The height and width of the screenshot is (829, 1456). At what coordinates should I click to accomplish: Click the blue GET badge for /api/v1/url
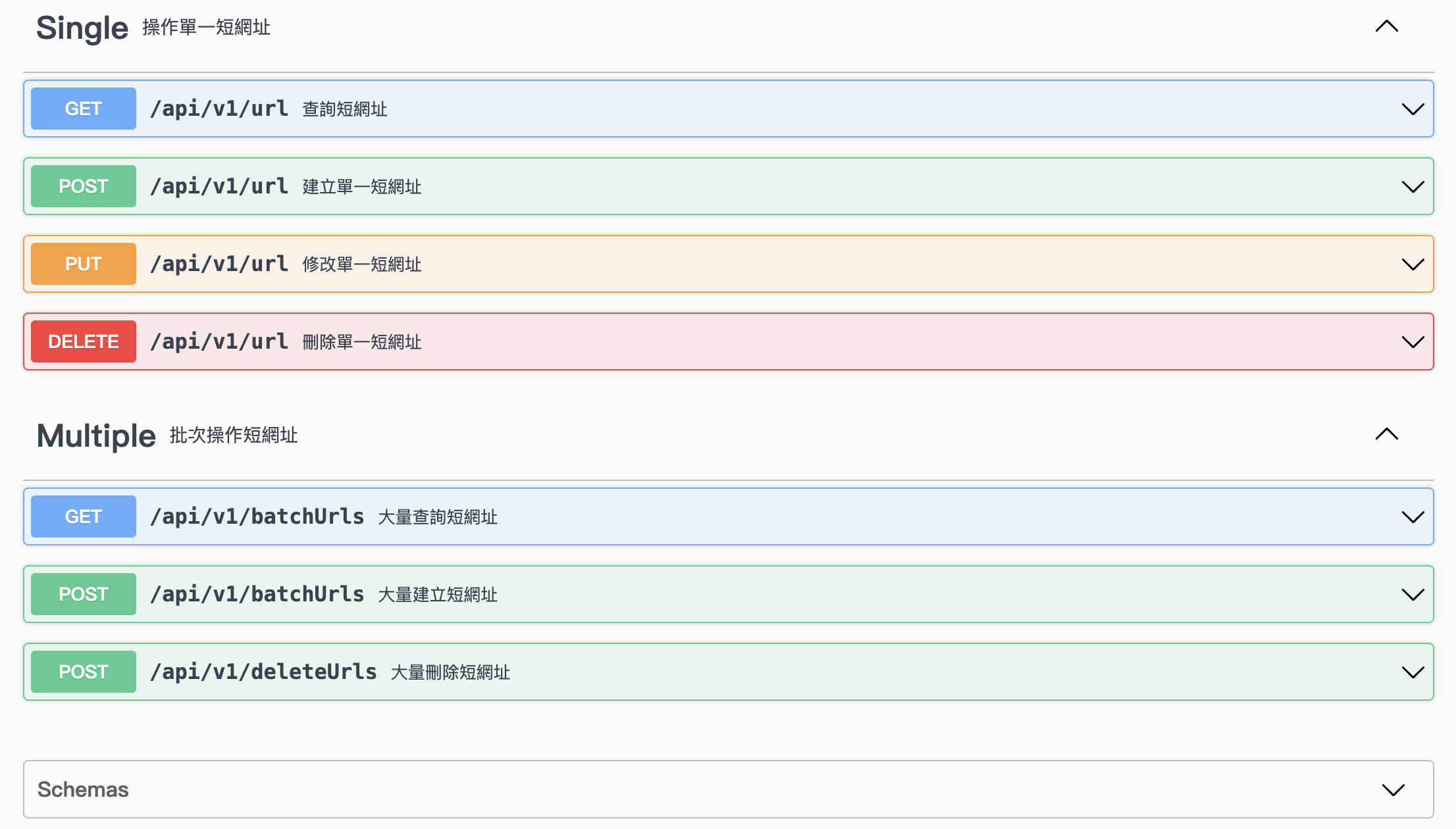(x=84, y=109)
